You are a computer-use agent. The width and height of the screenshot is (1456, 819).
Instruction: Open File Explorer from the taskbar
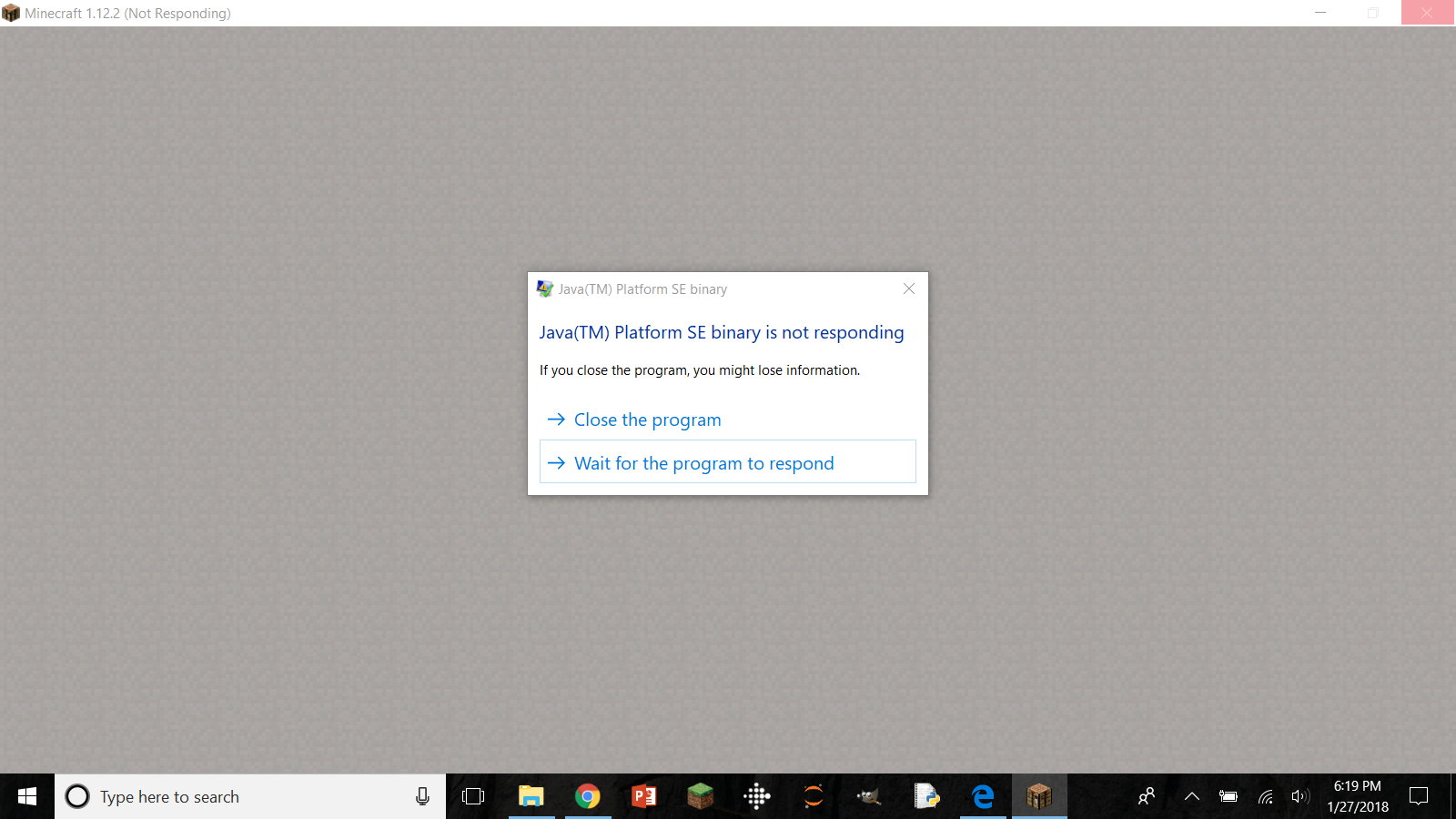click(531, 796)
